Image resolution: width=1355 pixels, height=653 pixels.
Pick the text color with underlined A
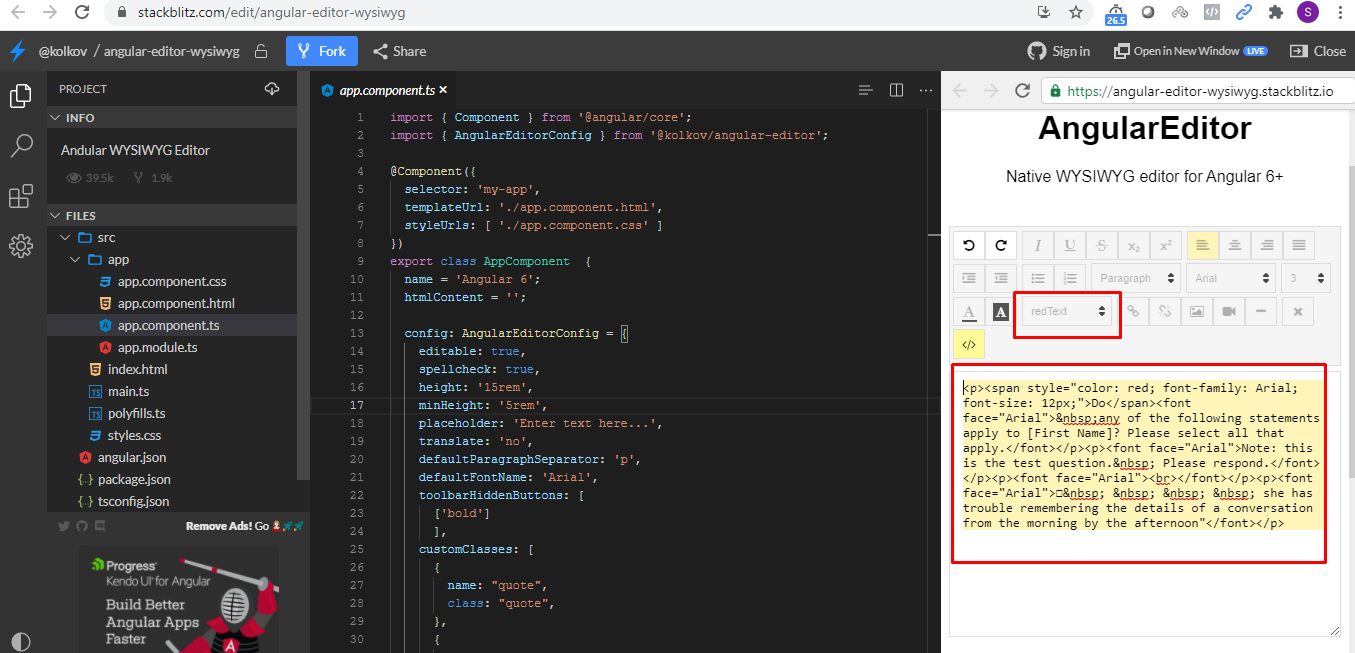968,311
